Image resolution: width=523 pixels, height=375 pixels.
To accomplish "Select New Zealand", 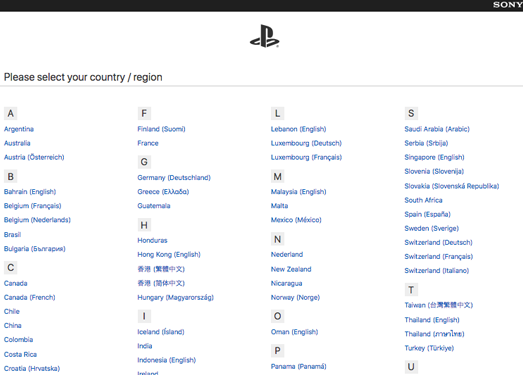I will pos(291,269).
